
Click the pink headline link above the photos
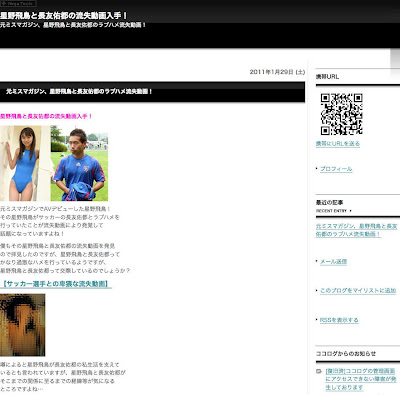coord(46,116)
